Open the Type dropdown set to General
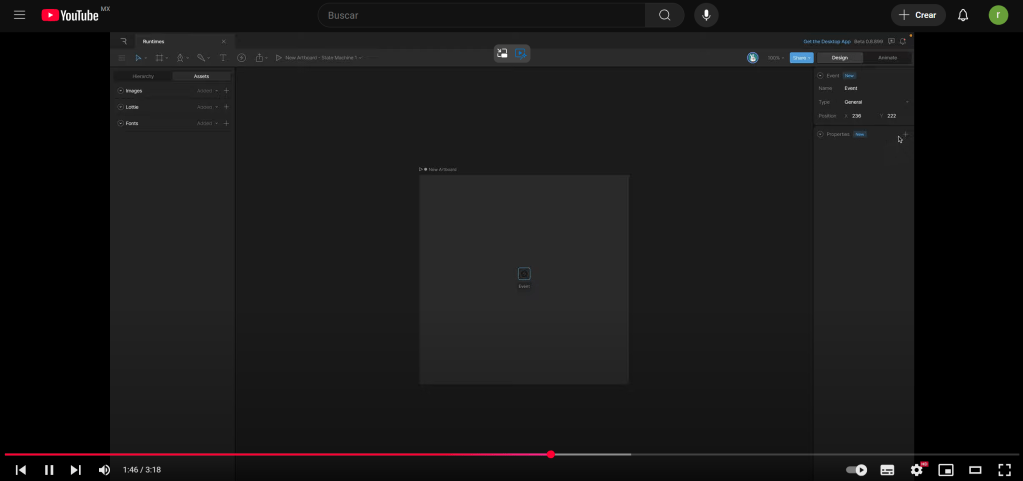Image resolution: width=1023 pixels, height=481 pixels. click(x=875, y=102)
